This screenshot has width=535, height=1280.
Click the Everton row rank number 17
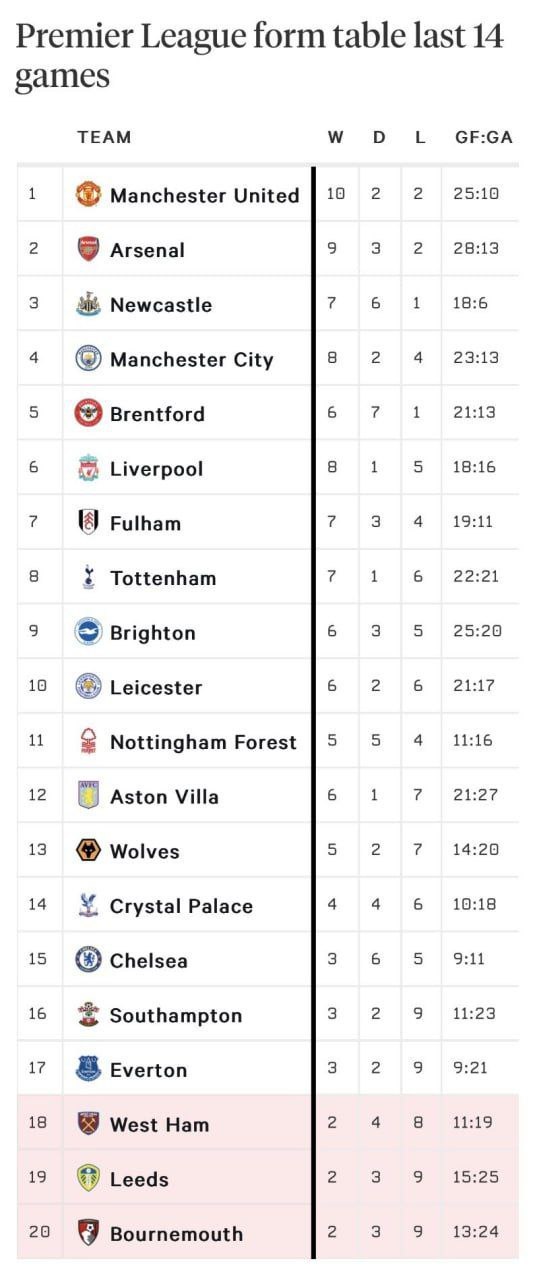tap(37, 1068)
